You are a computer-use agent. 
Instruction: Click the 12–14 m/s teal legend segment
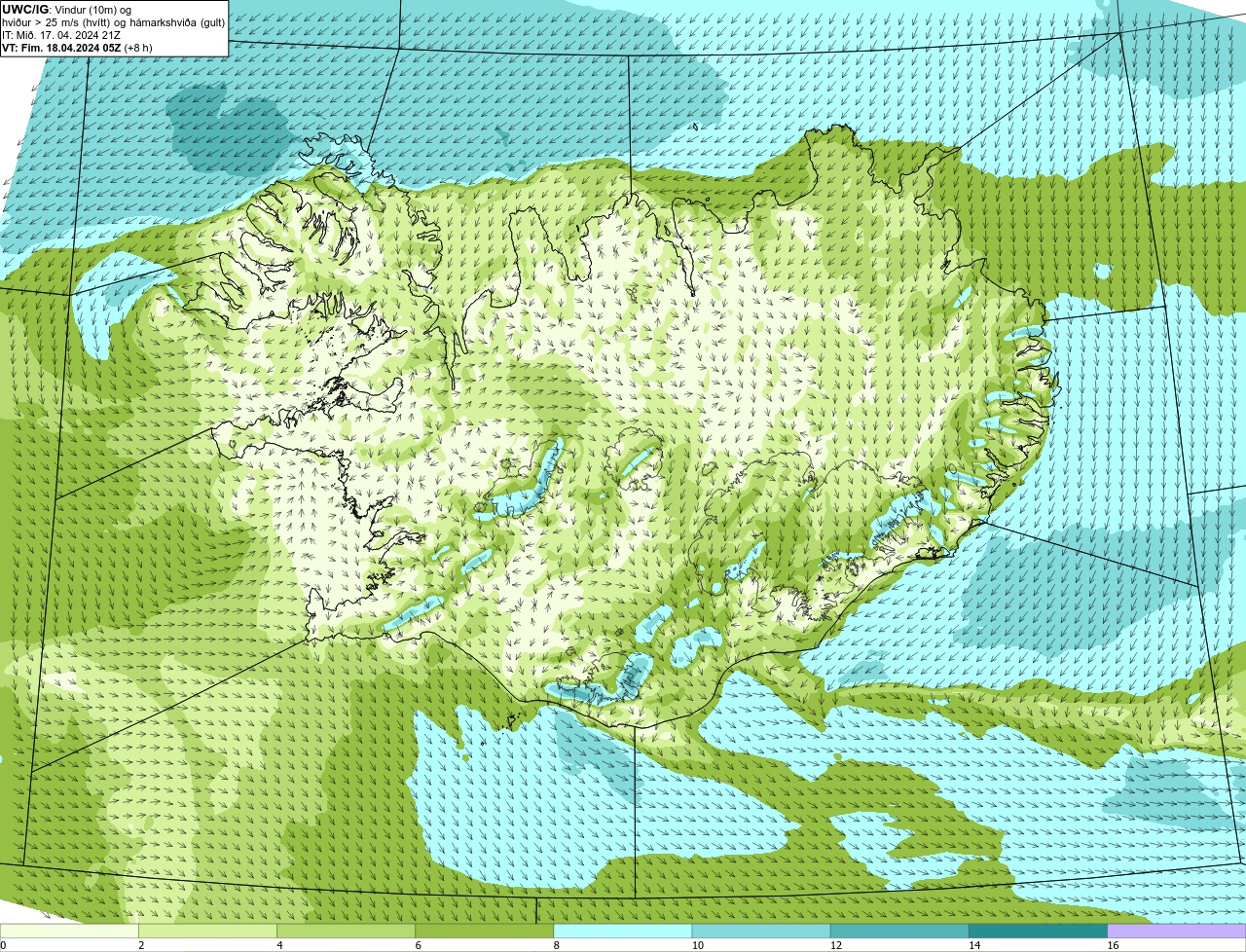899,931
